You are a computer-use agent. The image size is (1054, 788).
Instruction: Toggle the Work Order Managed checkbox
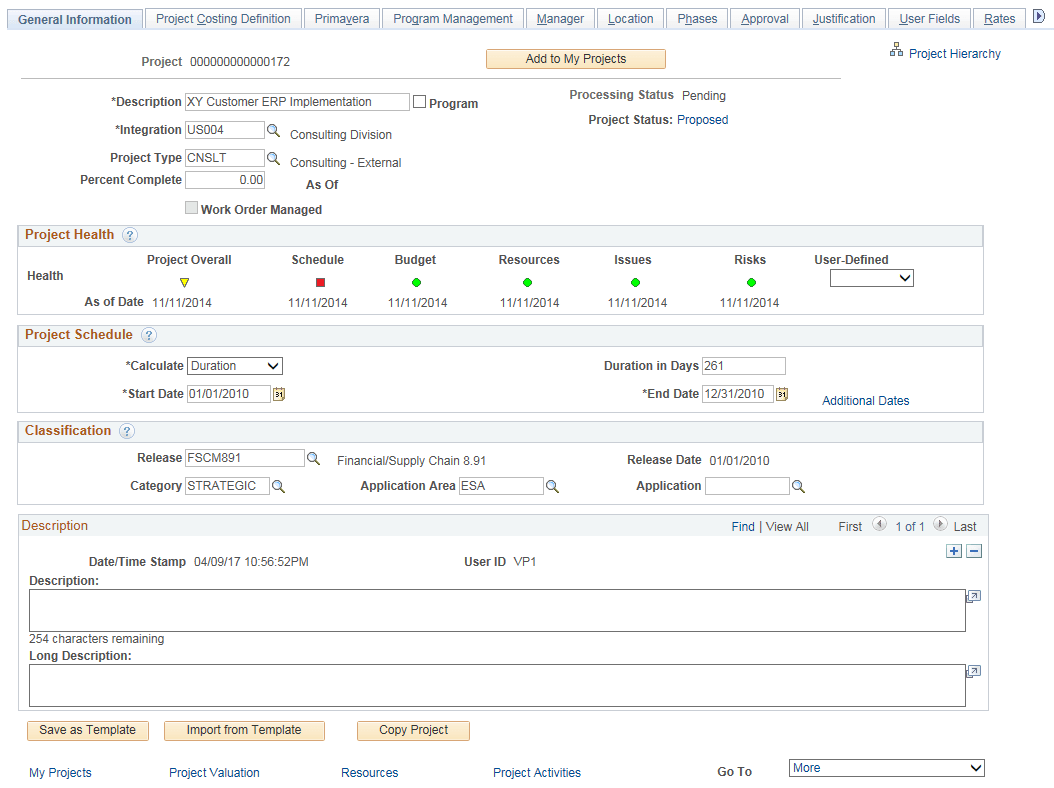(x=191, y=207)
